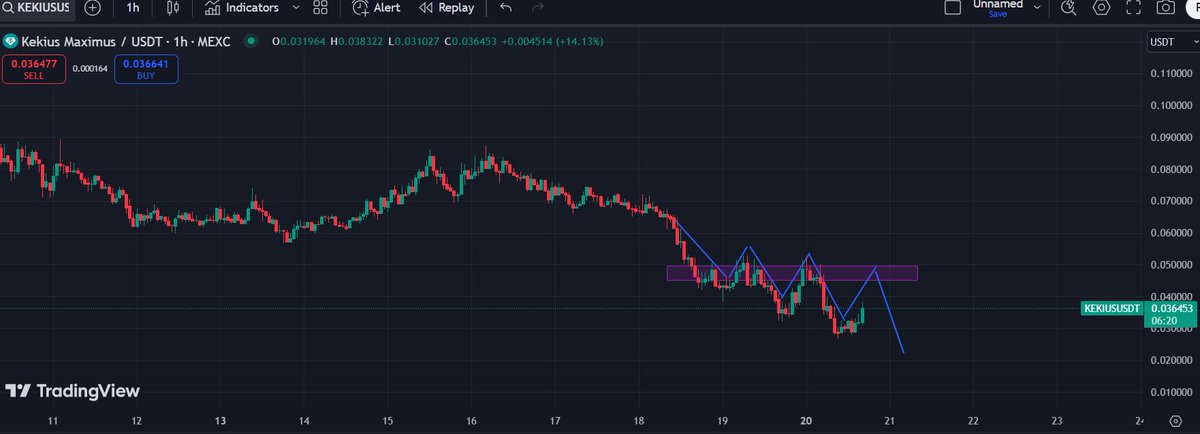Redo the chart action
The image size is (1200, 434).
click(538, 7)
